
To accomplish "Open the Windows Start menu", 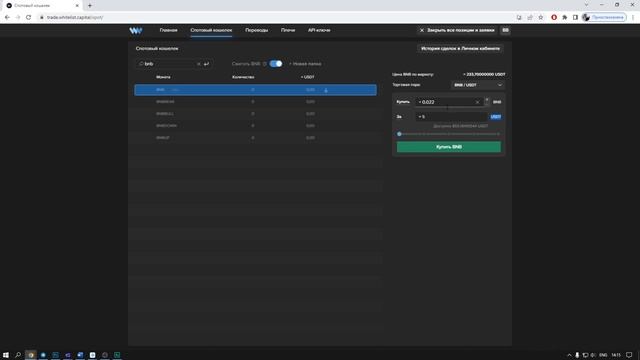I will point(6,355).
